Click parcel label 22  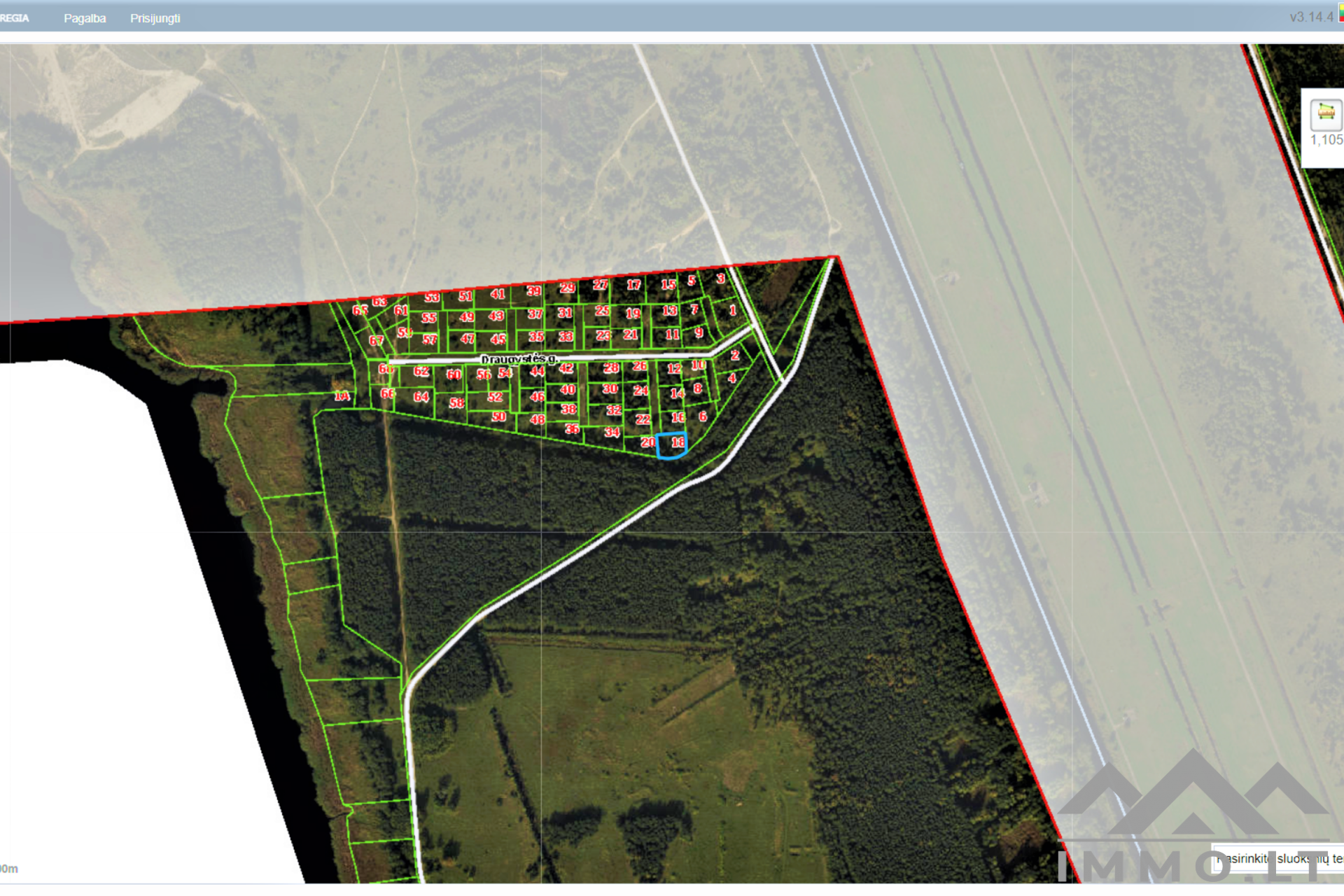643,419
